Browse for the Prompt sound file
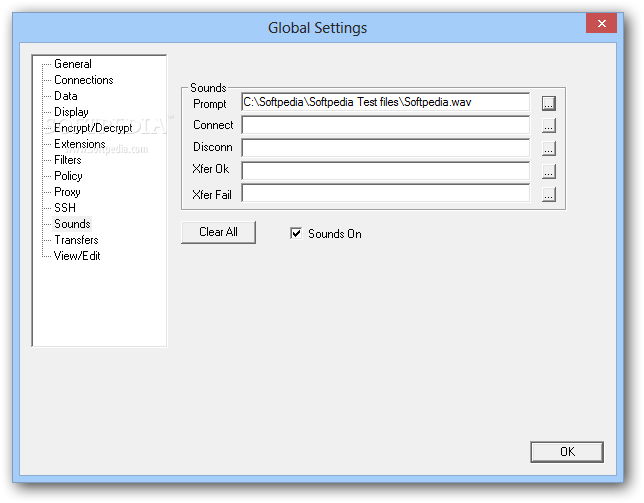Viewport: 644px width, 503px height. point(549,103)
